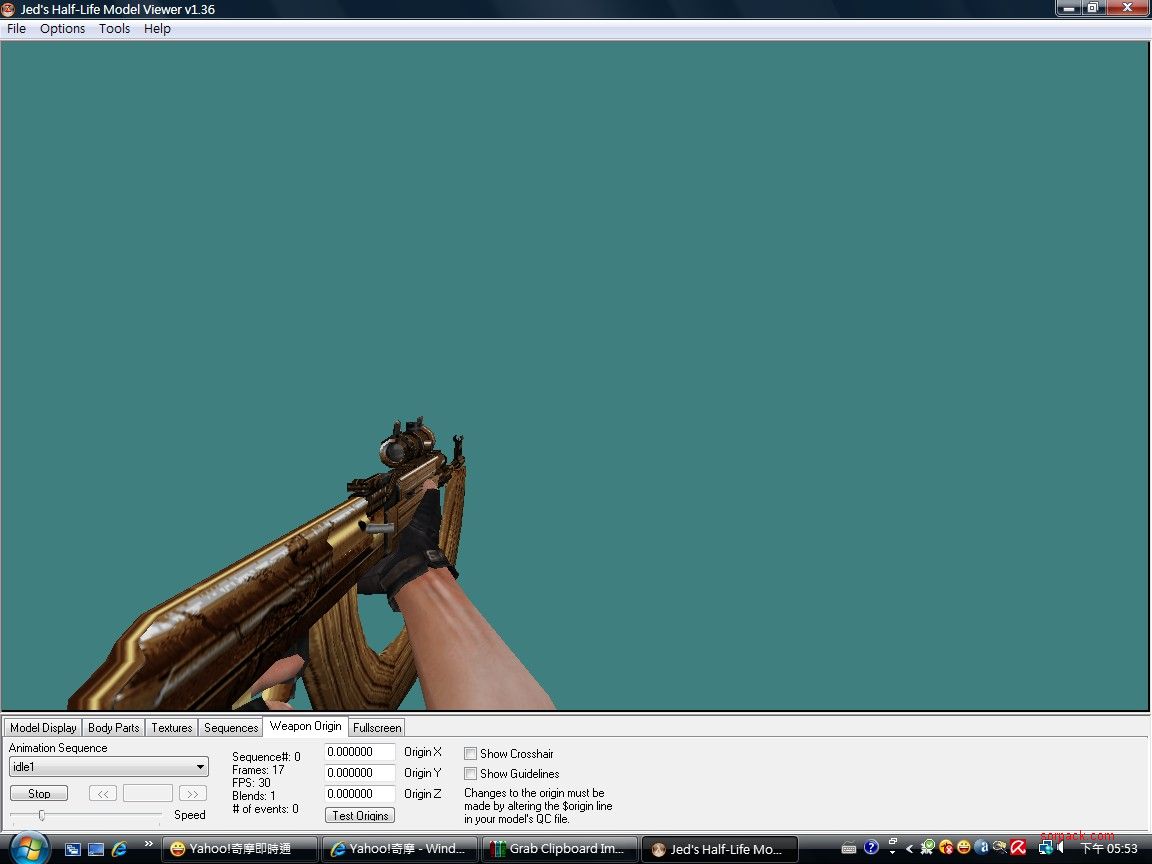Switch to the Textures tab

click(x=172, y=728)
